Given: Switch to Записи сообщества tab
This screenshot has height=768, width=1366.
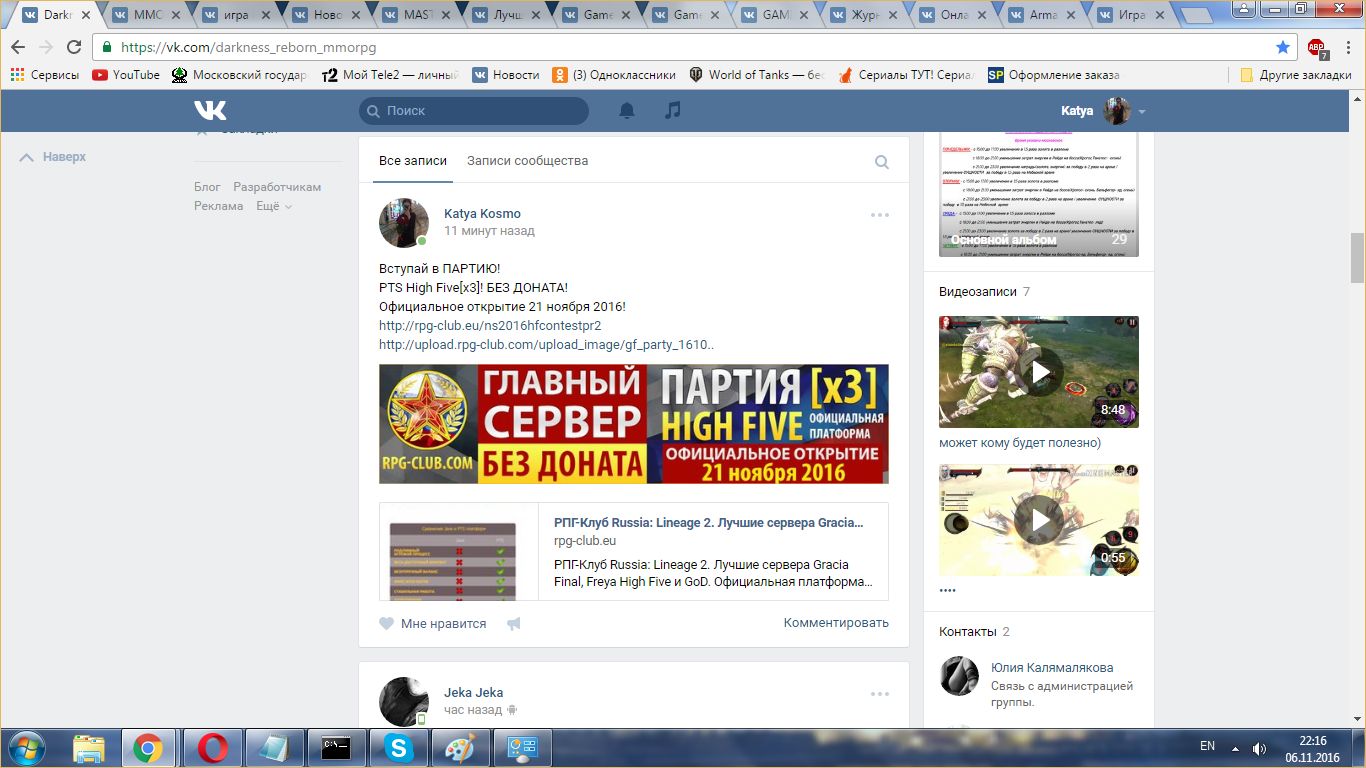Looking at the screenshot, I should pos(527,161).
